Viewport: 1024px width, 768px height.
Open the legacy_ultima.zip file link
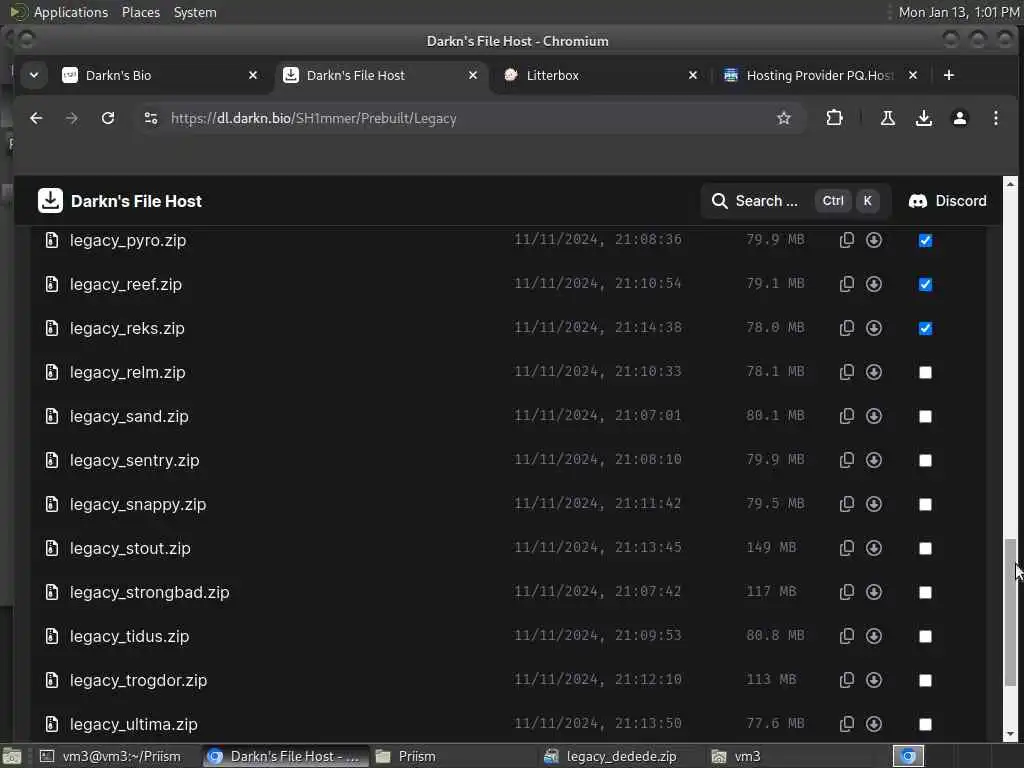click(x=133, y=724)
